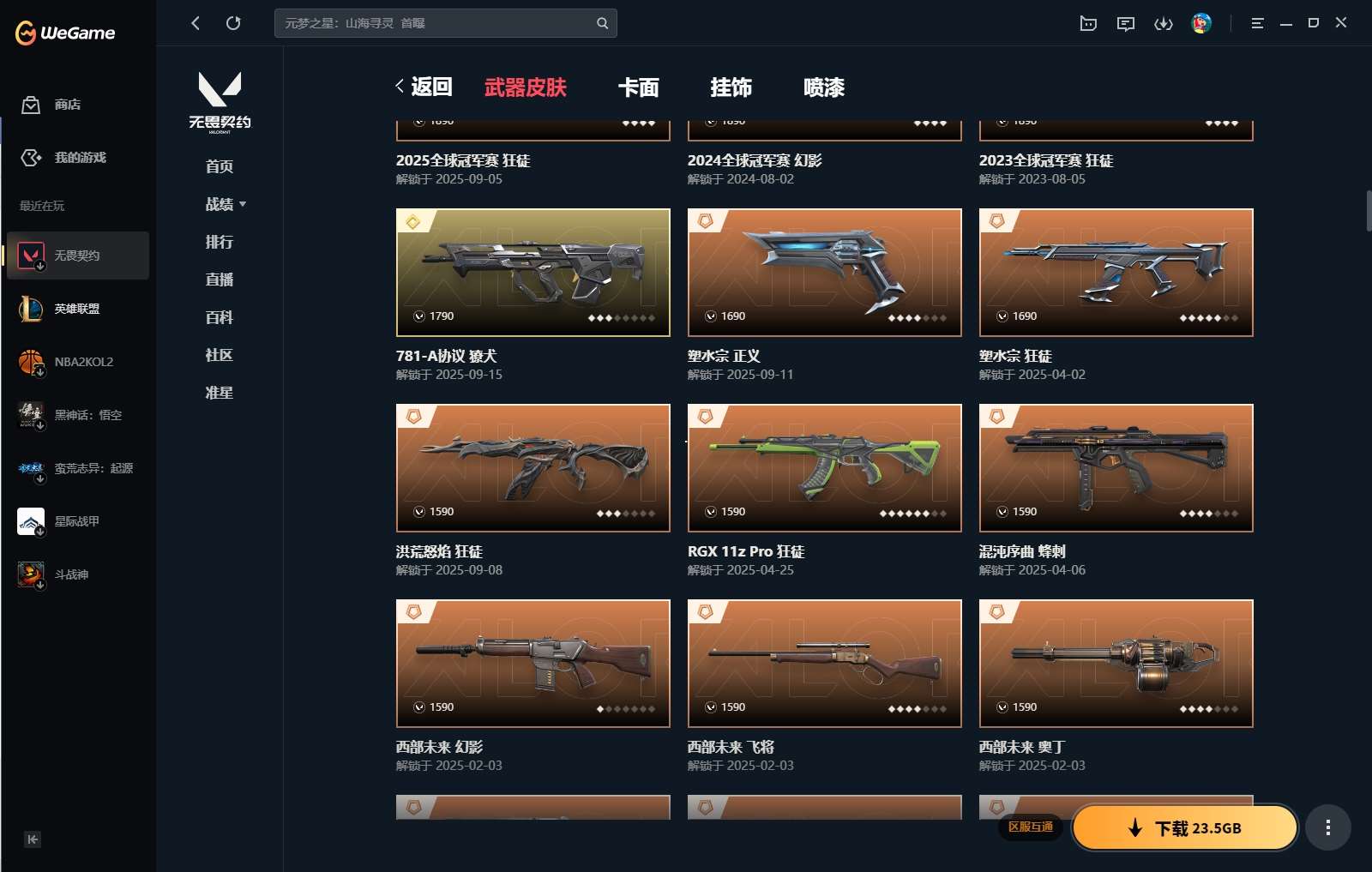Click the vertical scrollbar thumb on the right
Viewport: 1372px width, 872px height.
point(1369,212)
